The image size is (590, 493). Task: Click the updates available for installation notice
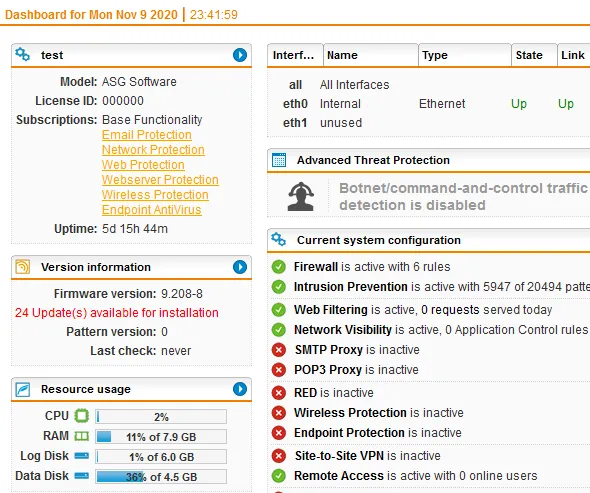click(117, 313)
